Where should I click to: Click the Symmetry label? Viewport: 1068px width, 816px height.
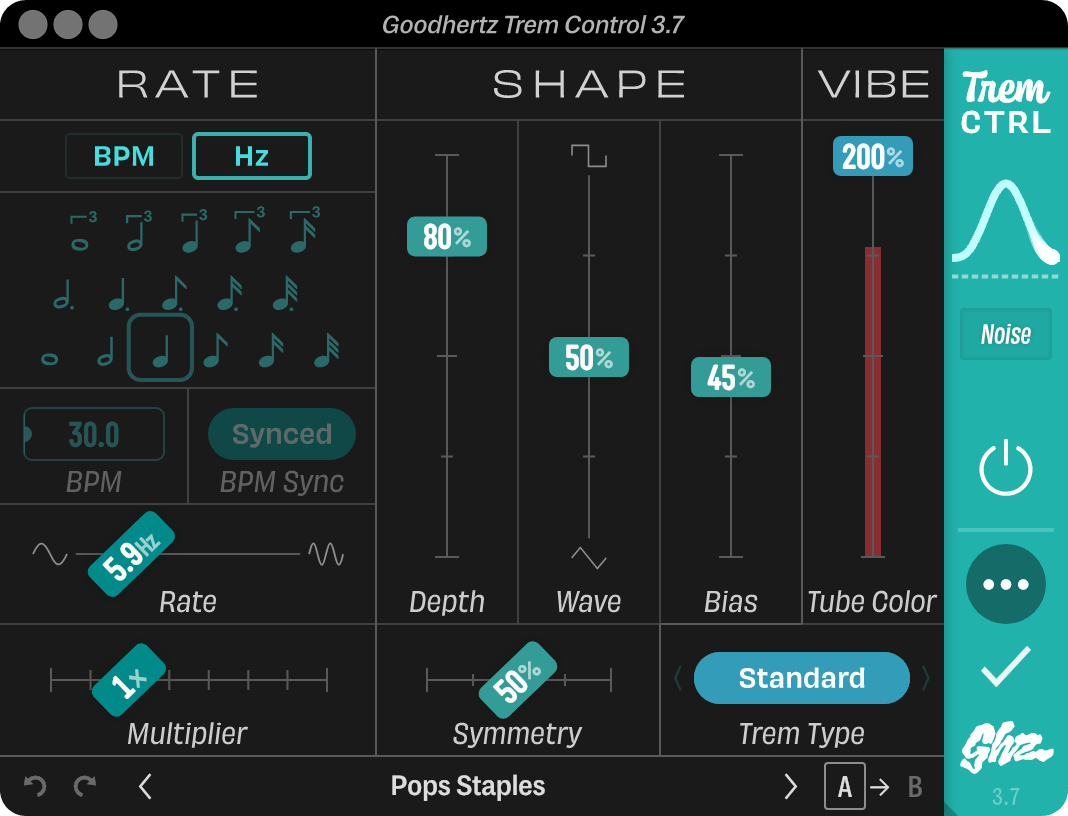point(518,734)
